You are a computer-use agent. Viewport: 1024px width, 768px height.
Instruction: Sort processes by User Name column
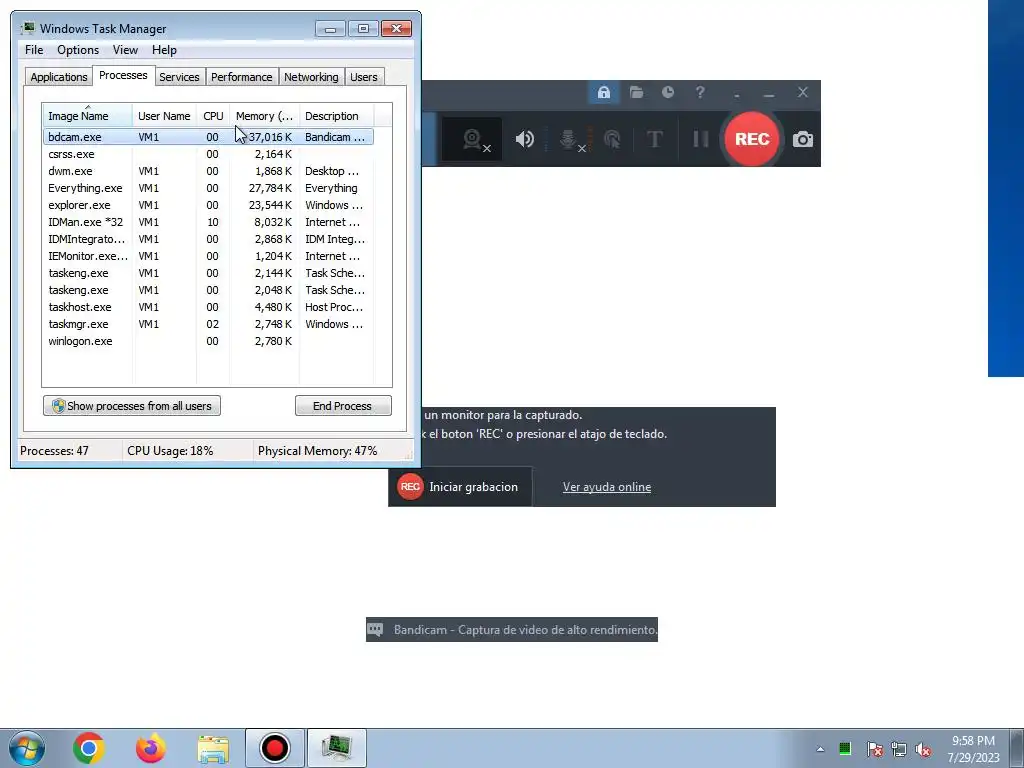164,116
